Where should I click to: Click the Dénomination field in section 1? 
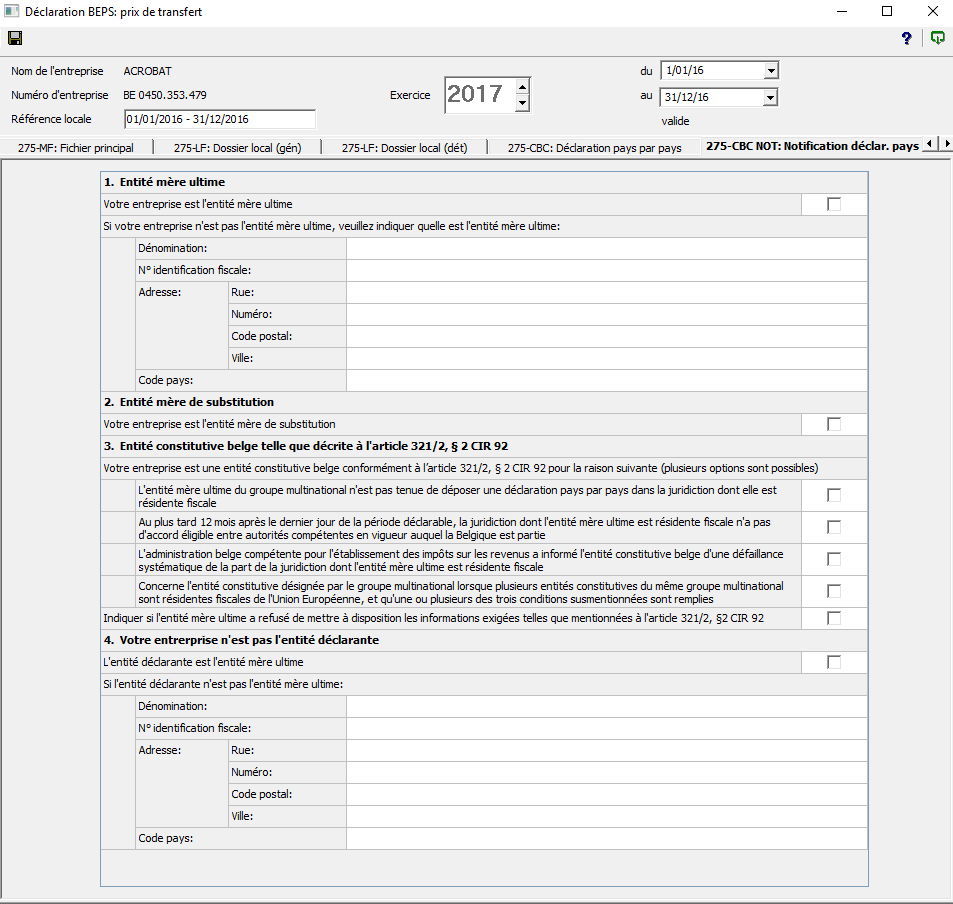pyautogui.click(x=607, y=249)
